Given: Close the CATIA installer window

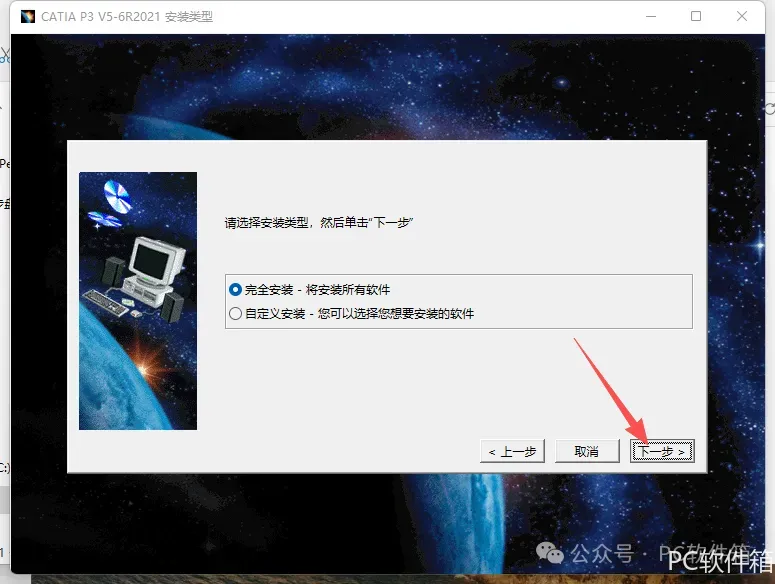Looking at the screenshot, I should click(x=741, y=16).
